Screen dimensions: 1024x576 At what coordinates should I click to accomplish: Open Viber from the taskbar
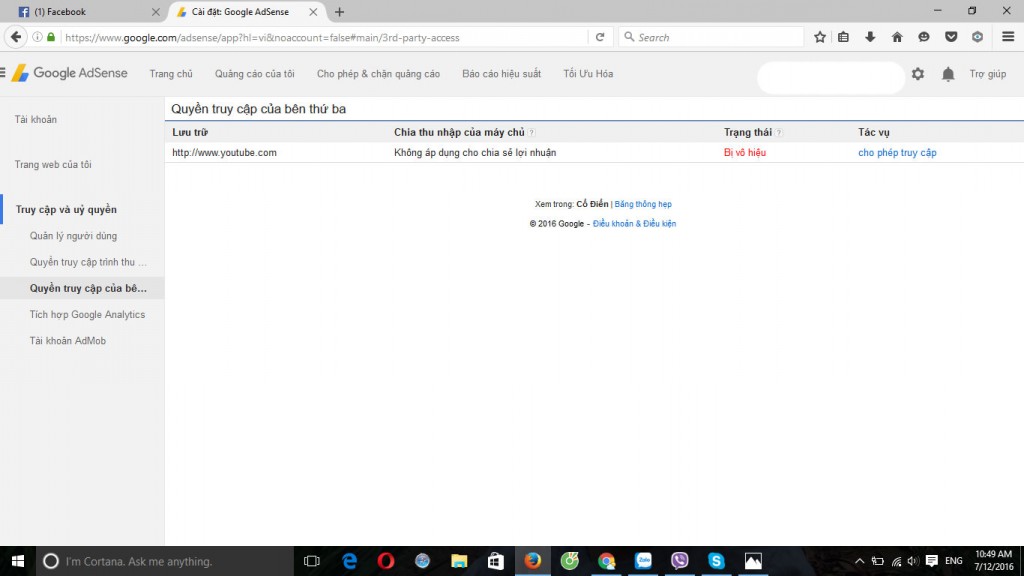coord(679,561)
